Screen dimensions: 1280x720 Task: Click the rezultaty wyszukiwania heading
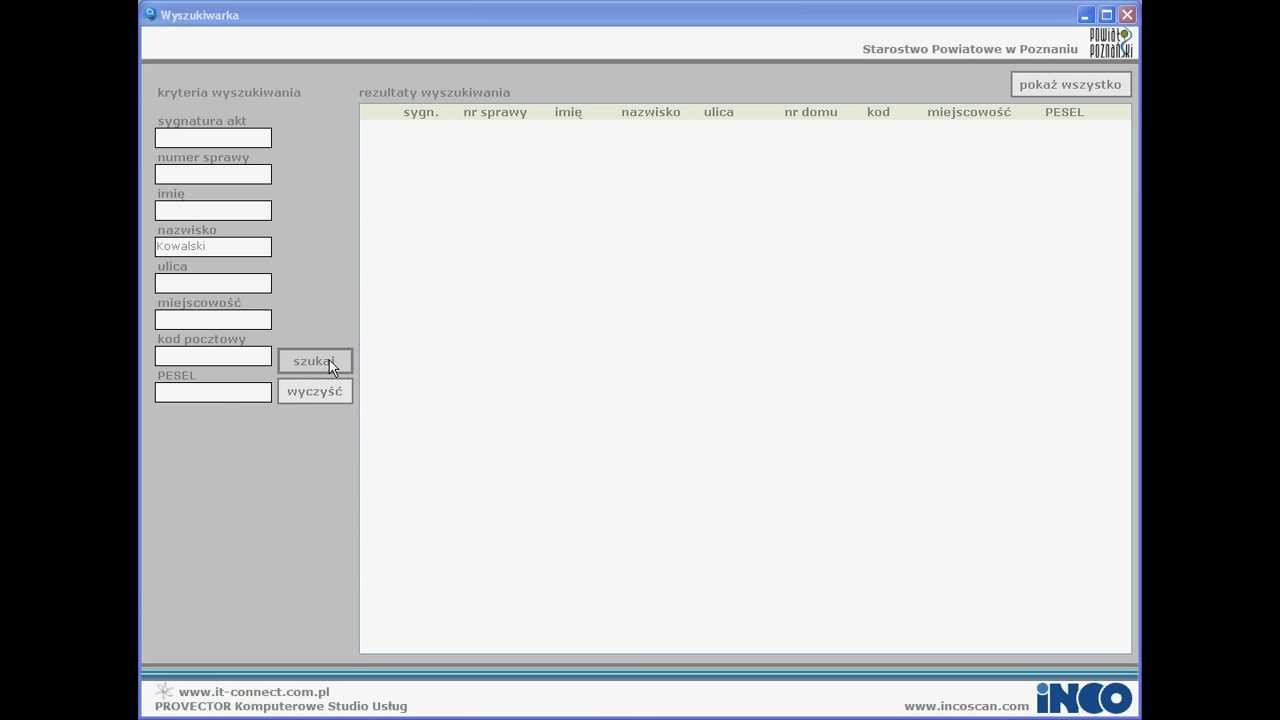tap(434, 92)
